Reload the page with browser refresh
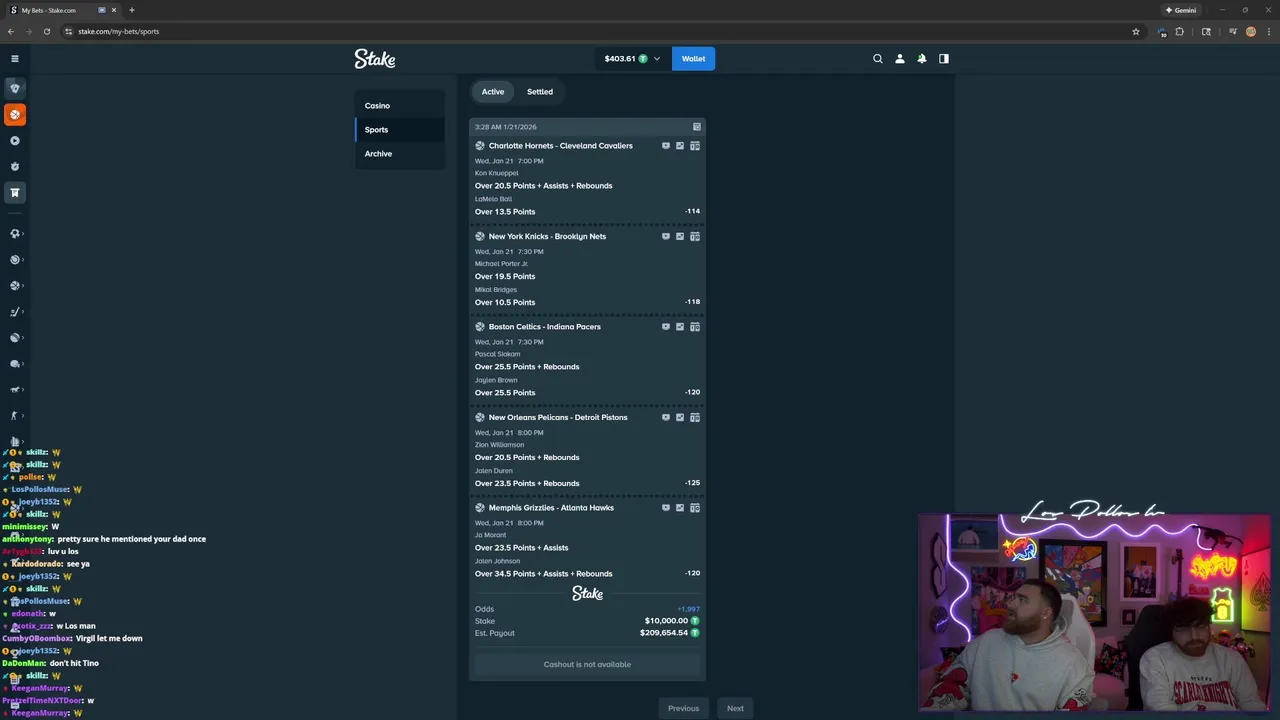 click(x=46, y=31)
